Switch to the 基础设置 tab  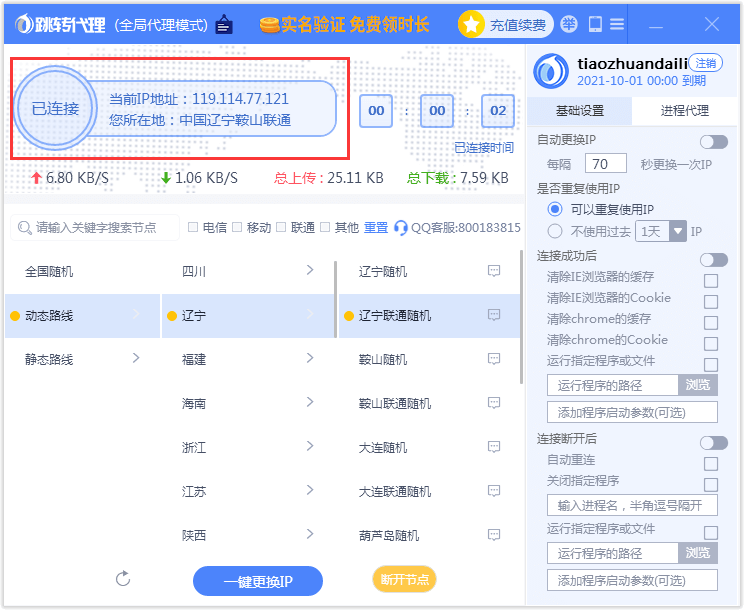coord(580,111)
